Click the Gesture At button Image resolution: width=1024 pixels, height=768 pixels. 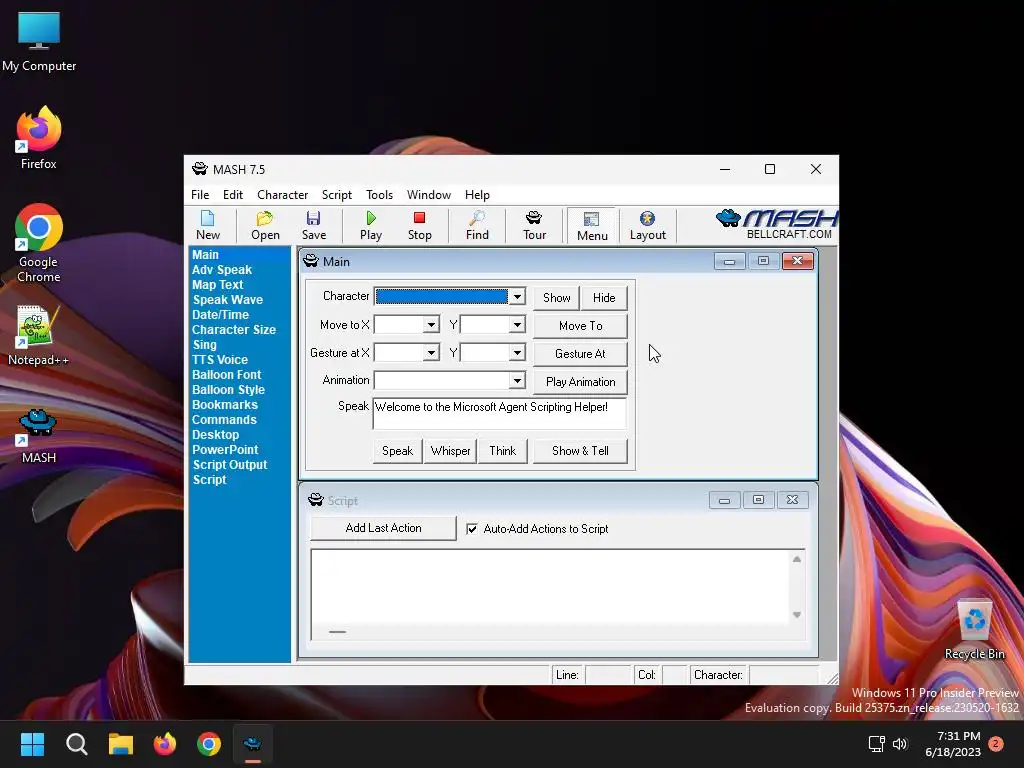[x=580, y=354]
